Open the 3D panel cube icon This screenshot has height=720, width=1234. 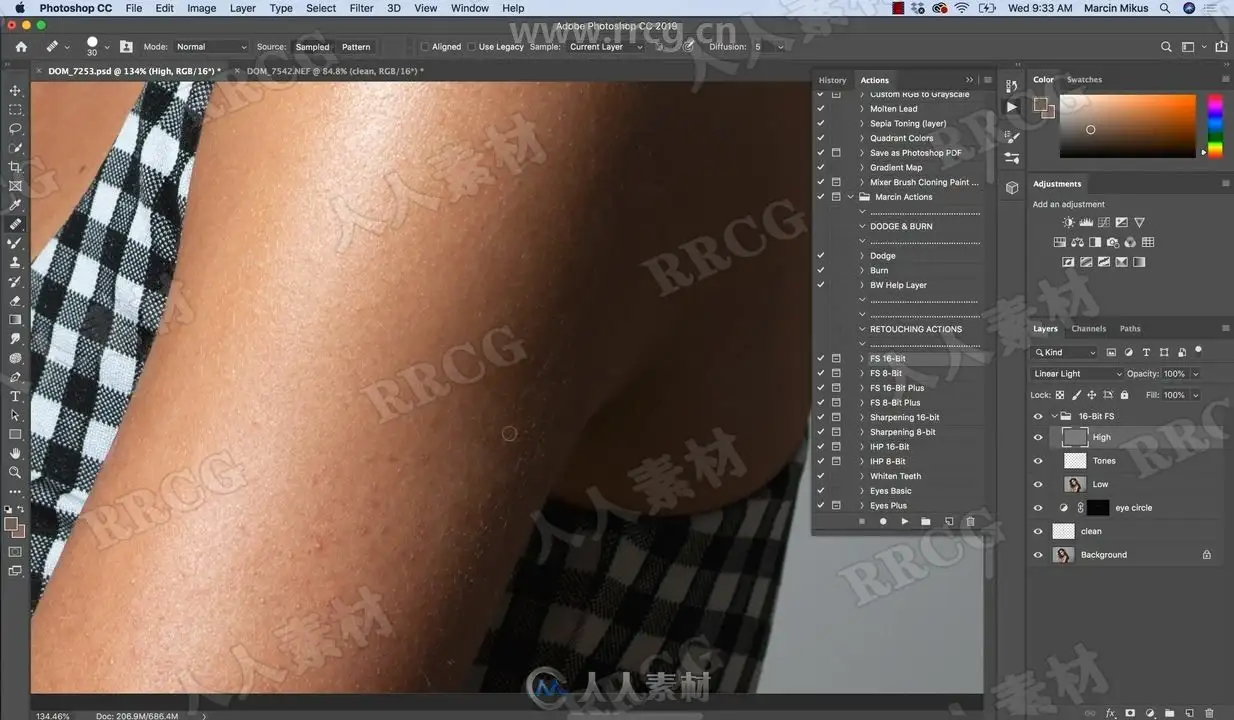(x=1012, y=187)
